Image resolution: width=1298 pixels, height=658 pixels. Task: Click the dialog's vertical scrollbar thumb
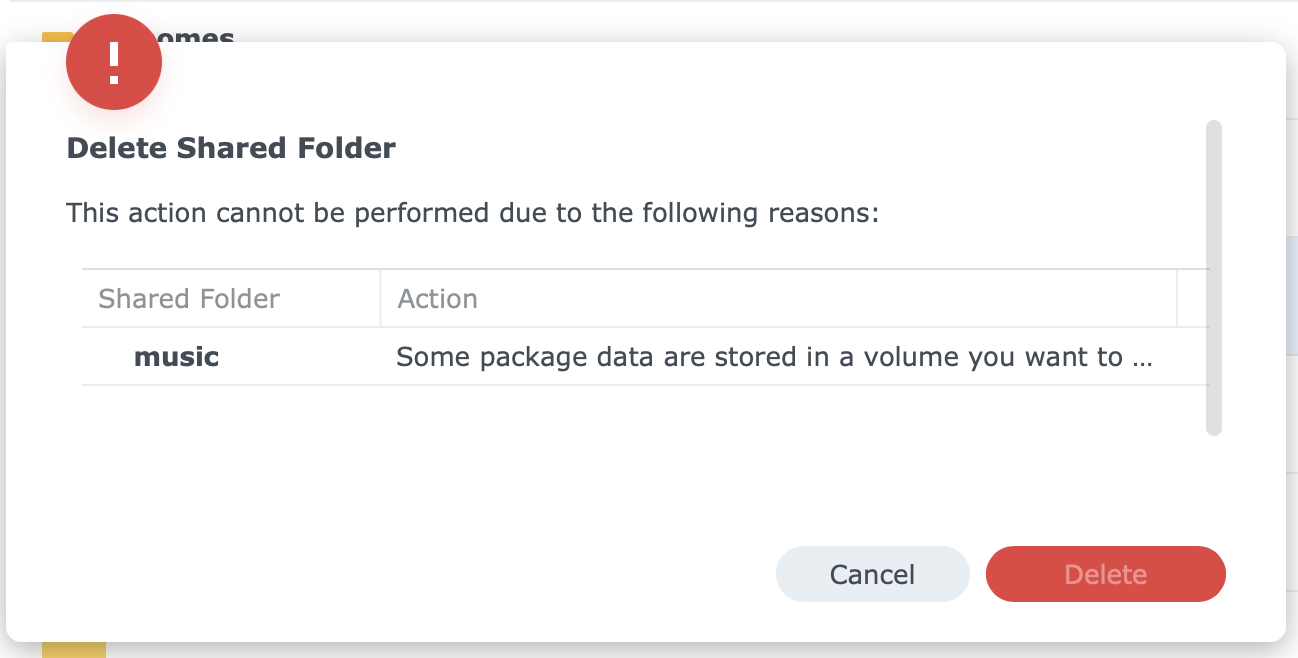[1214, 278]
